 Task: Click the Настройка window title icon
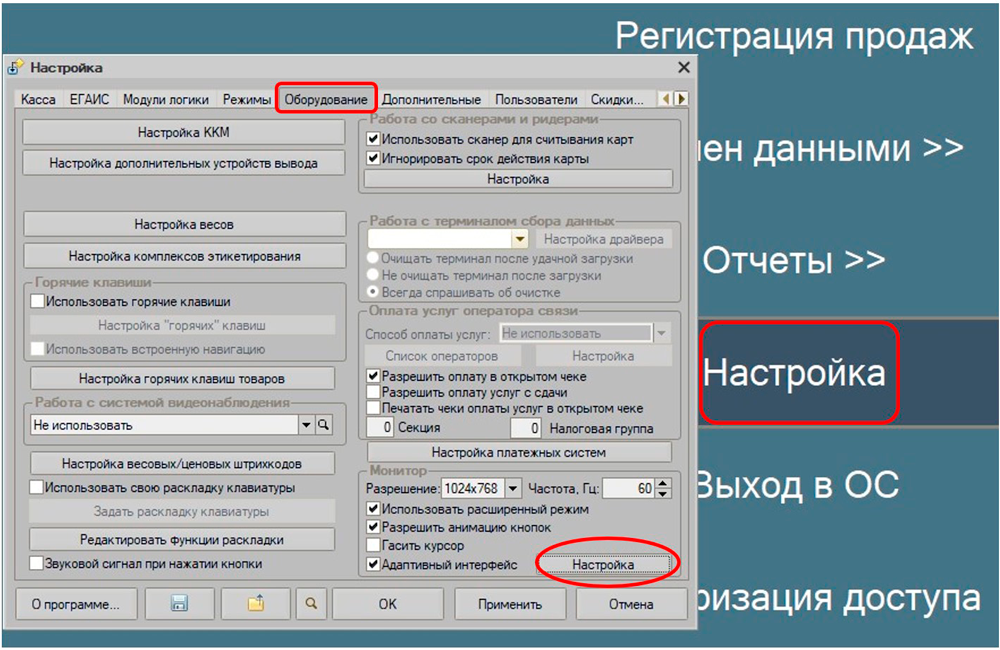pos(16,68)
